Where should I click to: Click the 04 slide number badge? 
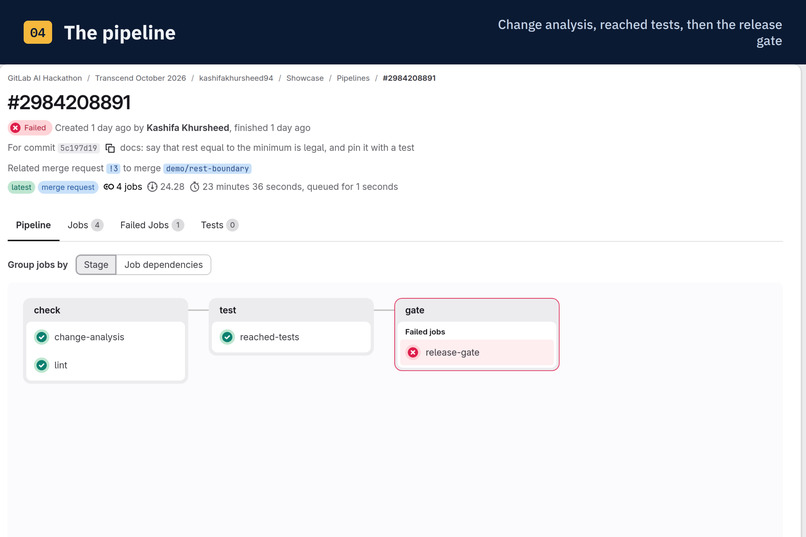pyautogui.click(x=38, y=32)
